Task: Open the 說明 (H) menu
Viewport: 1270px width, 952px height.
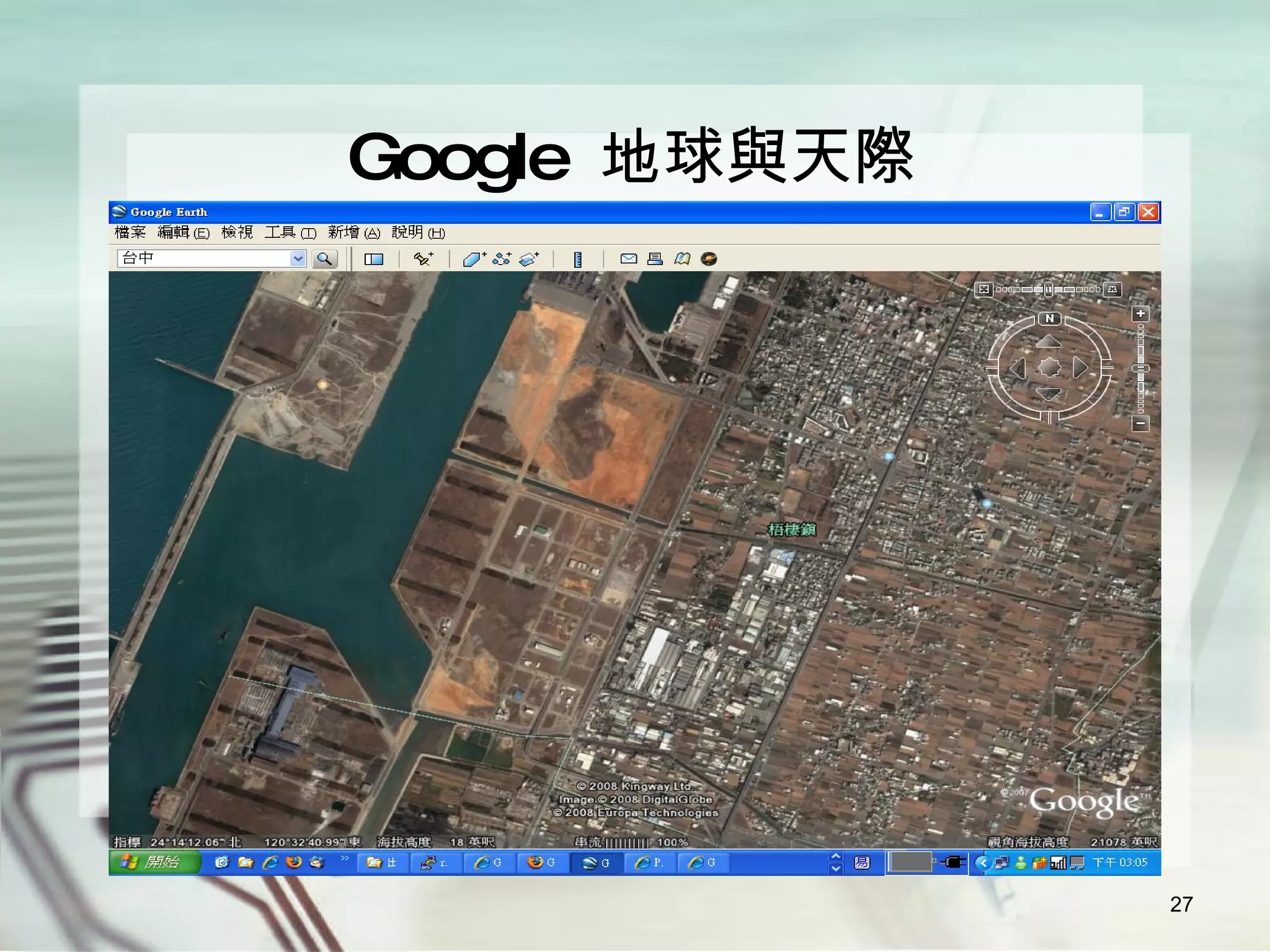Action: click(419, 232)
